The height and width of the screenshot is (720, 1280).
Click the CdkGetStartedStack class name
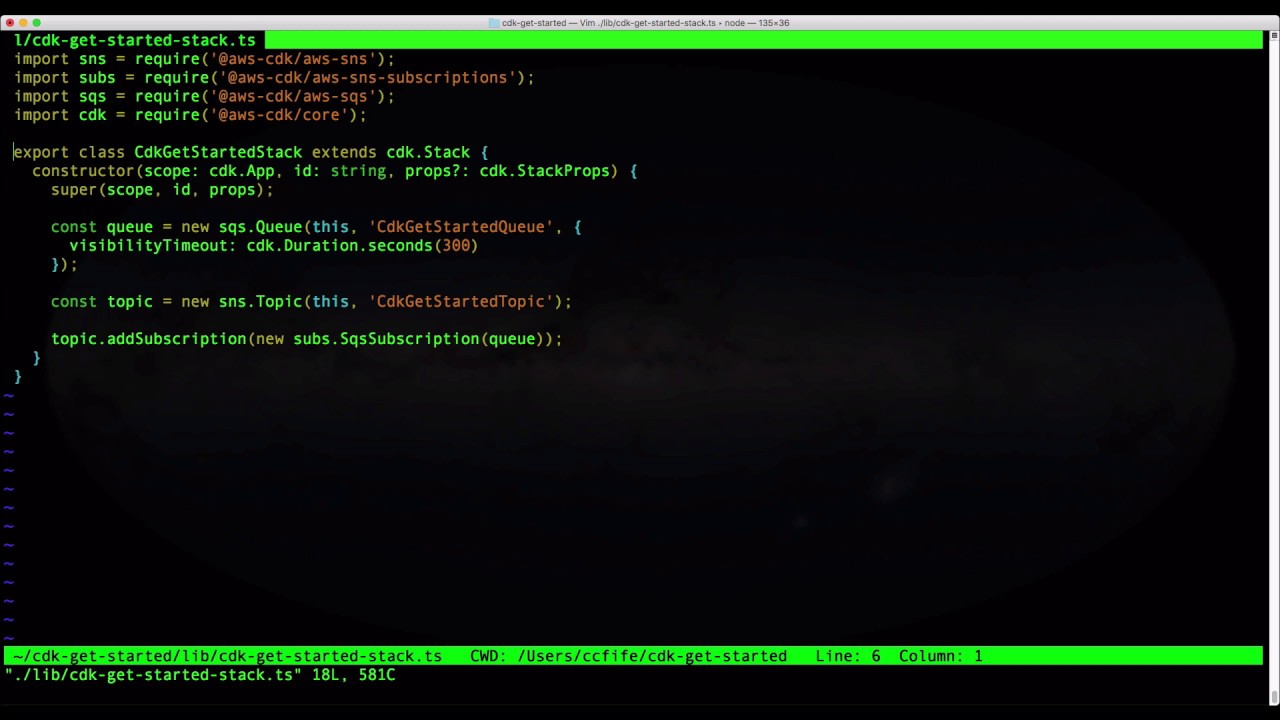(x=218, y=152)
